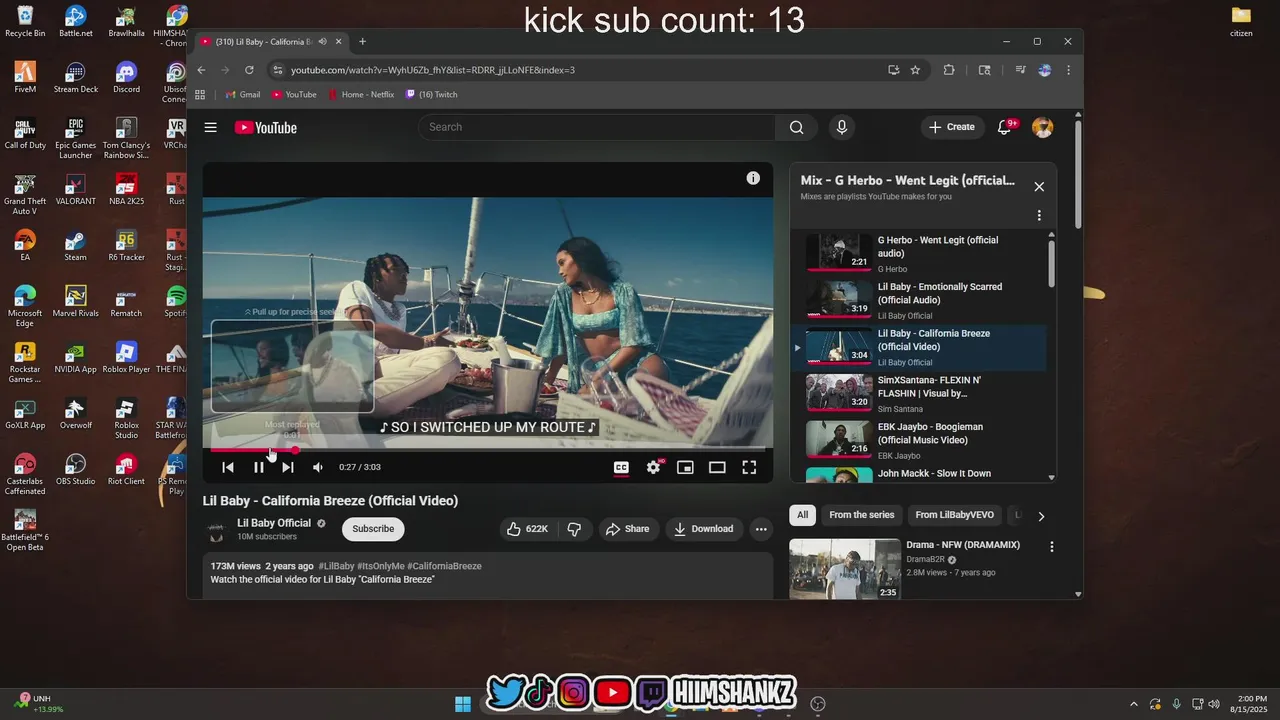Close the Lil Baby YouTube tab
1280x720 pixels.
pos(338,42)
